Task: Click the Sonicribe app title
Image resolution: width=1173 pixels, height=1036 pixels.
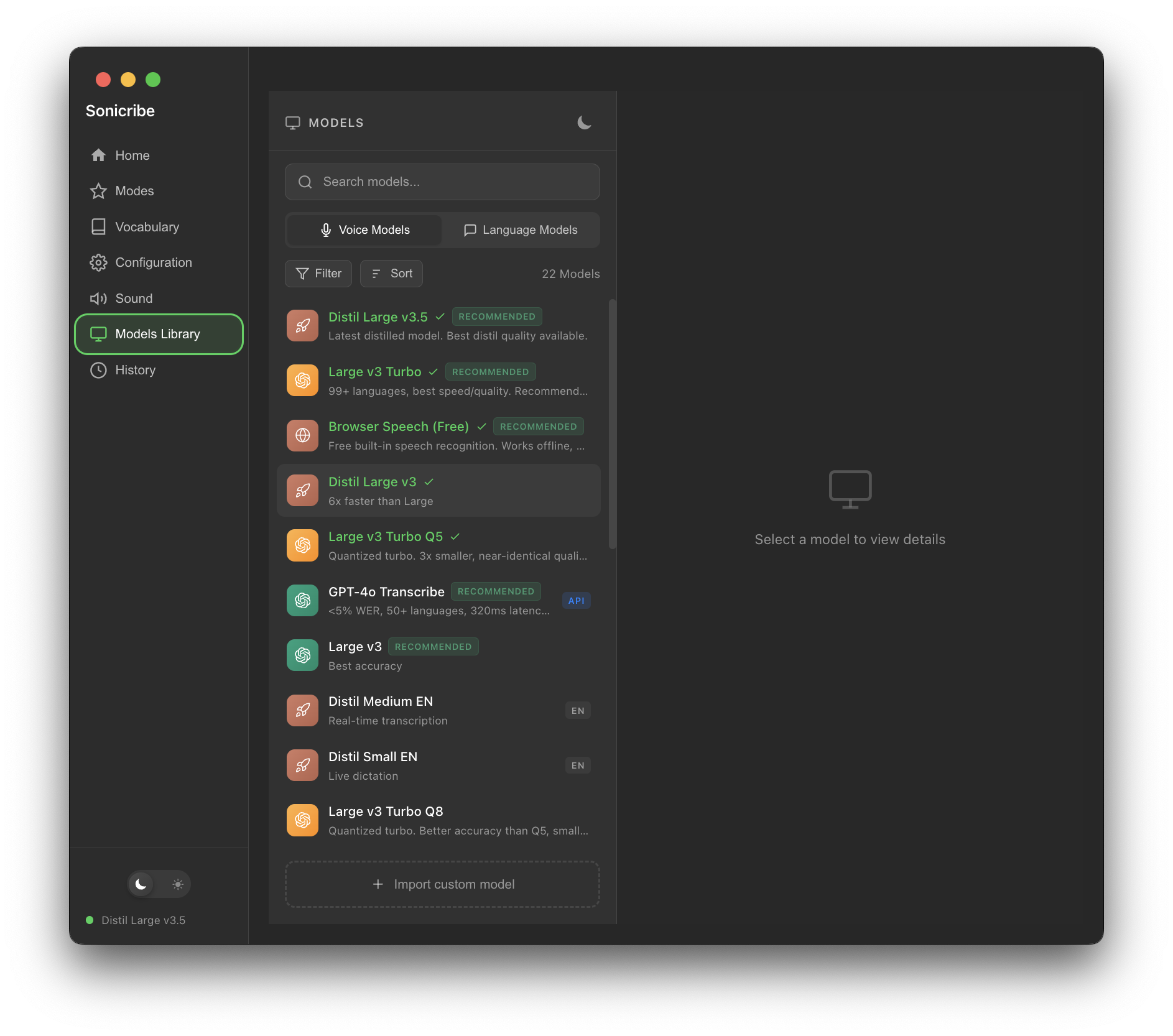Action: [120, 111]
